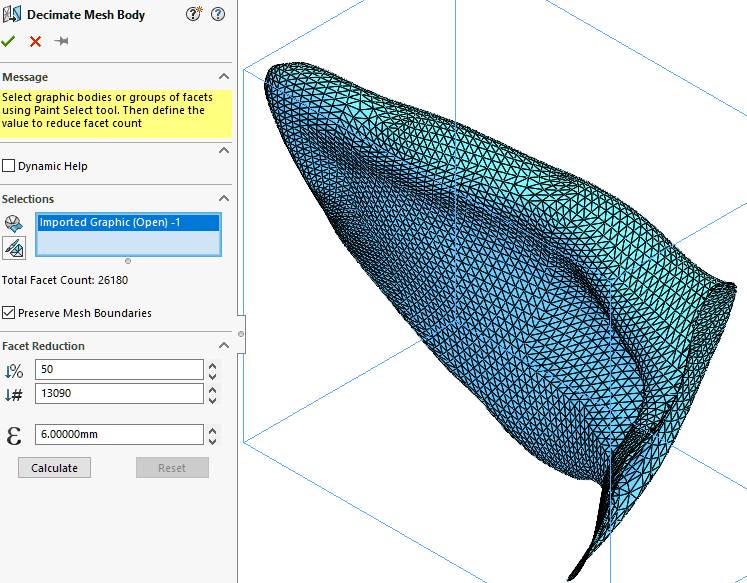This screenshot has width=747, height=583.
Task: Decrease the reduction percentage with down arrow
Action: point(212,375)
